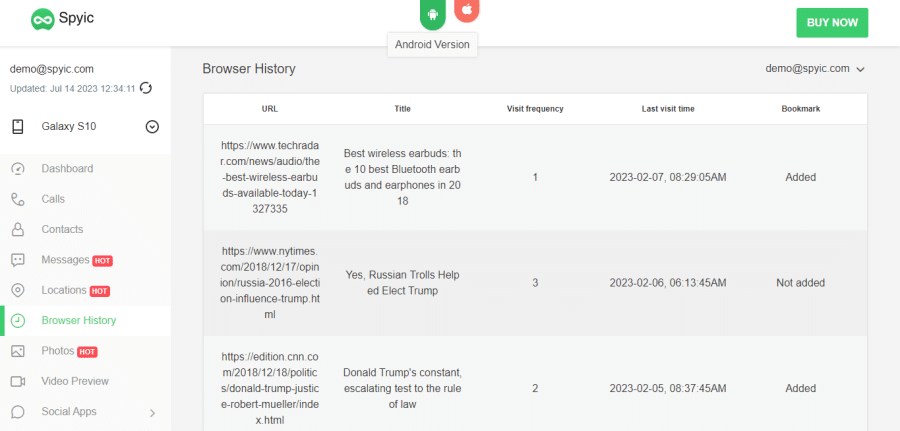Open the nytimes Russia election URL
Viewport: 900px width, 431px height.
(270, 283)
